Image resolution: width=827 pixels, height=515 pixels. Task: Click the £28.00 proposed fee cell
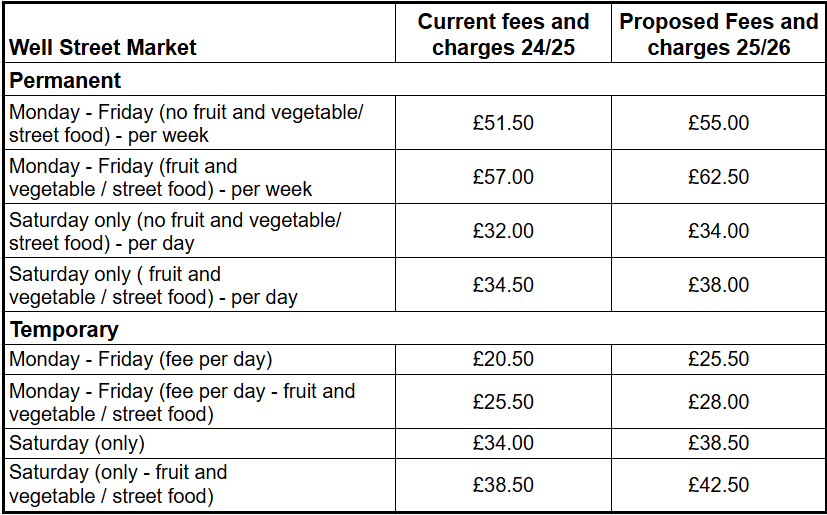coord(718,402)
